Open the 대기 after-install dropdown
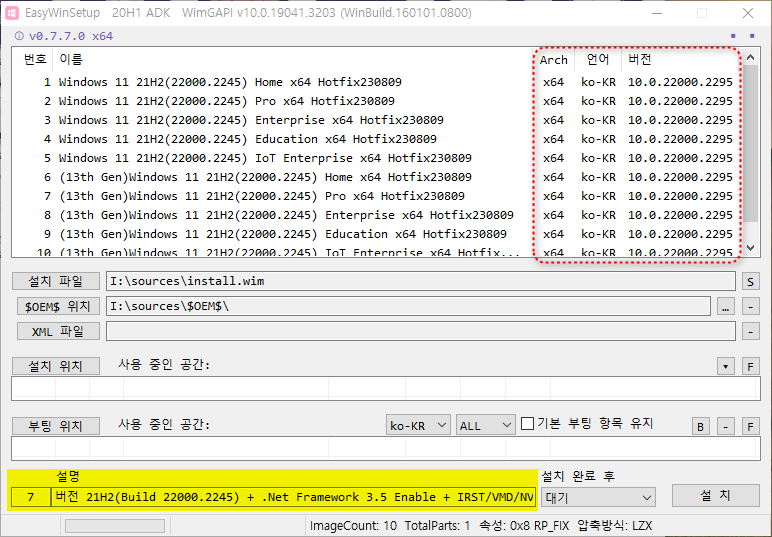Image resolution: width=772 pixels, height=537 pixels. coord(598,498)
